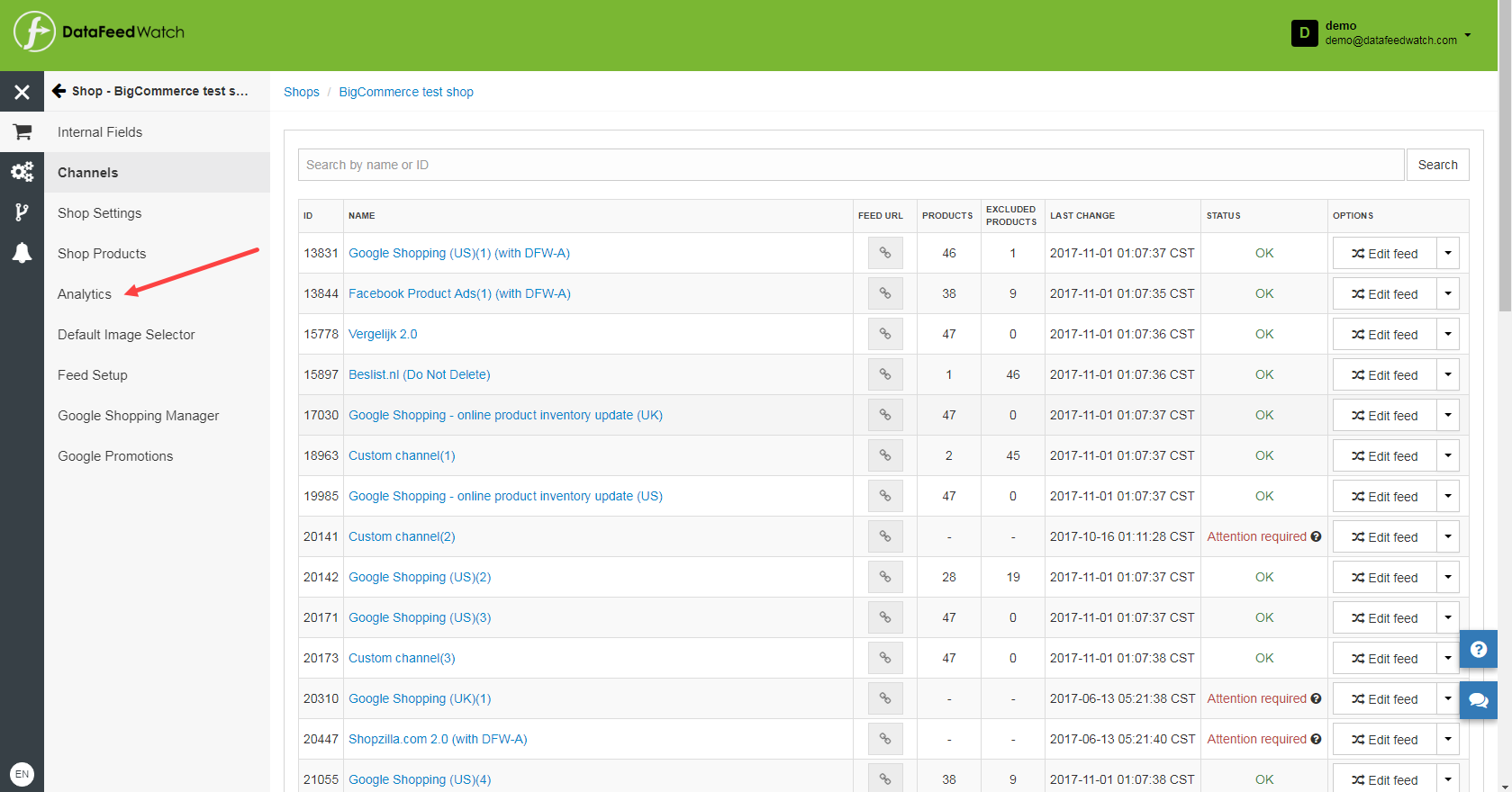The height and width of the screenshot is (792, 1512).
Task: Expand options dropdown for feed 13844
Action: (x=1448, y=293)
